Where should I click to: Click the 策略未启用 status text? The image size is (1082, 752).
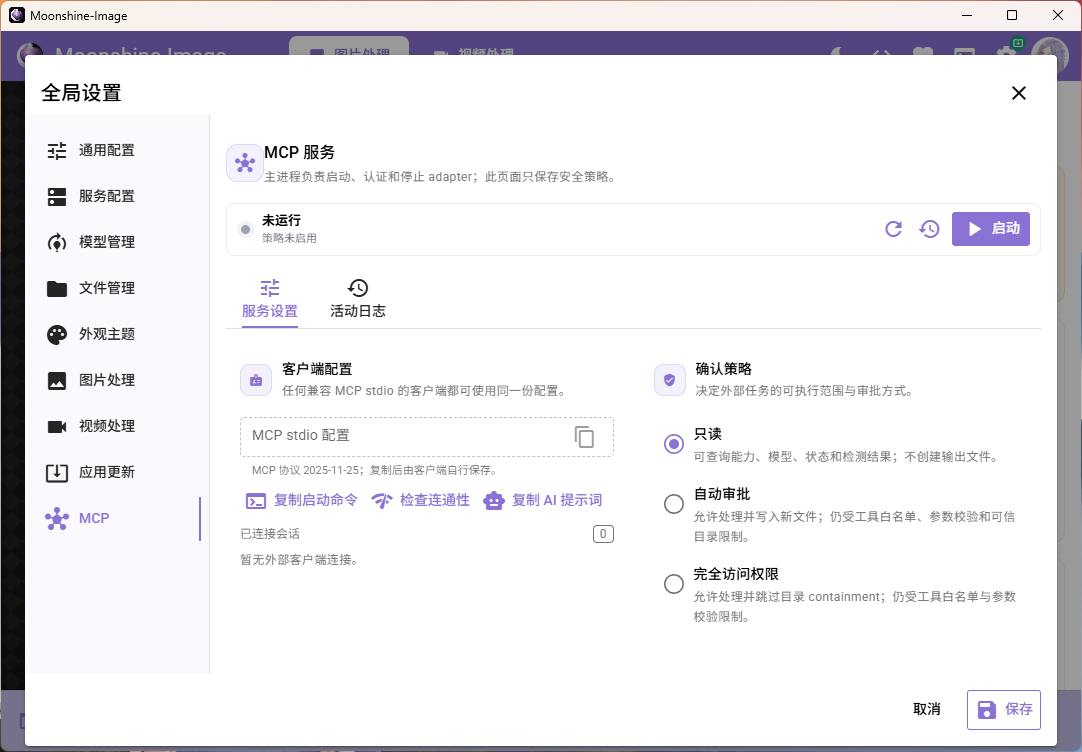point(289,239)
